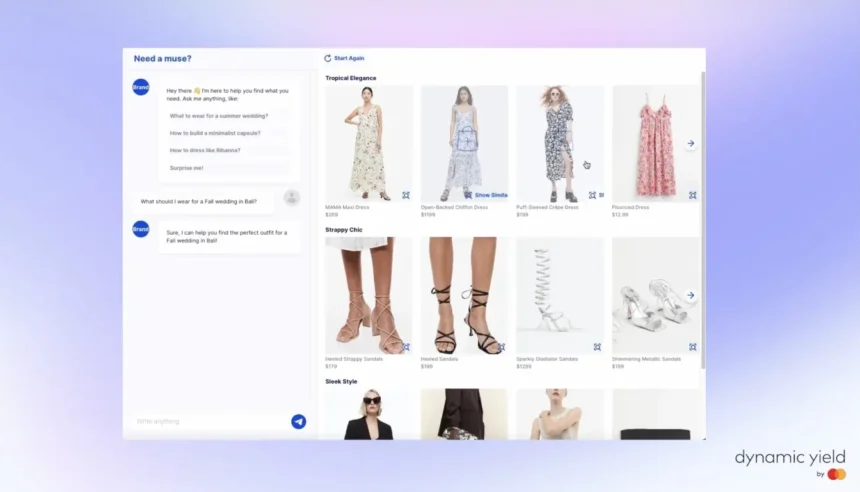Advance the Strappy Chic carousel with the arrow
Viewport: 860px width, 492px height.
(691, 295)
